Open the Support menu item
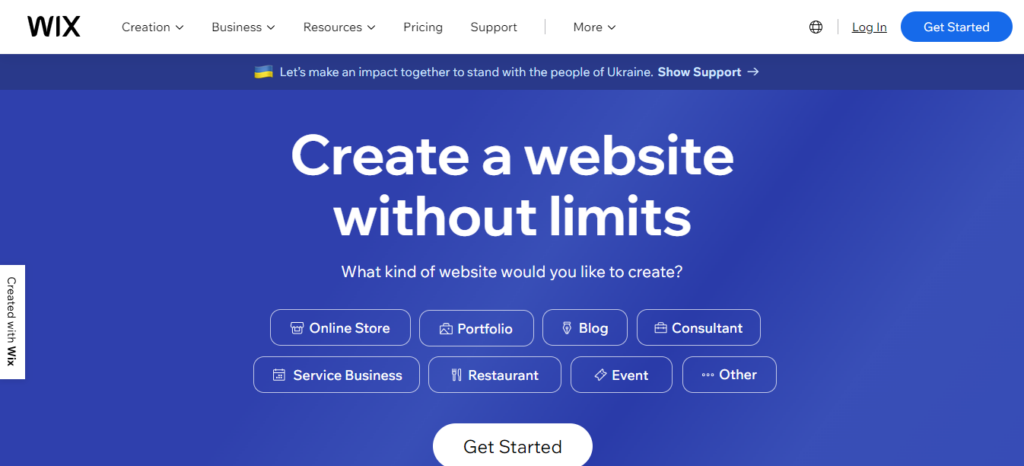 coord(494,27)
